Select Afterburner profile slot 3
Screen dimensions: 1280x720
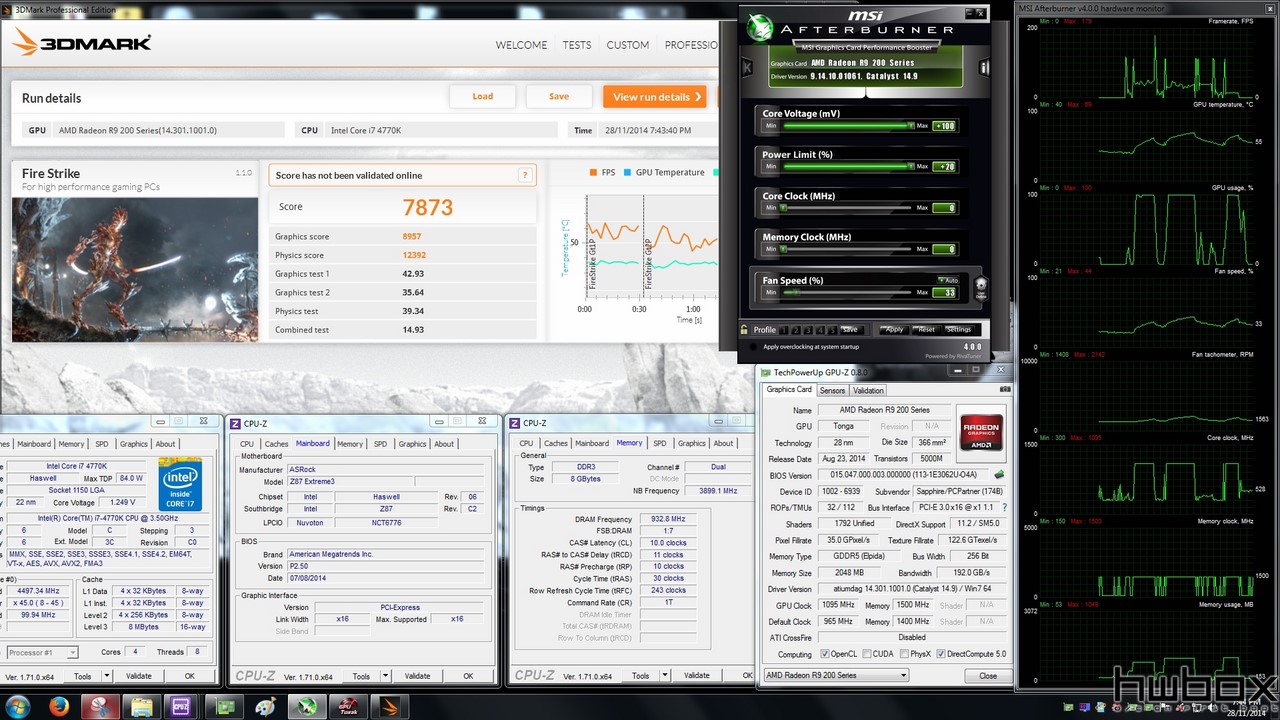(807, 330)
